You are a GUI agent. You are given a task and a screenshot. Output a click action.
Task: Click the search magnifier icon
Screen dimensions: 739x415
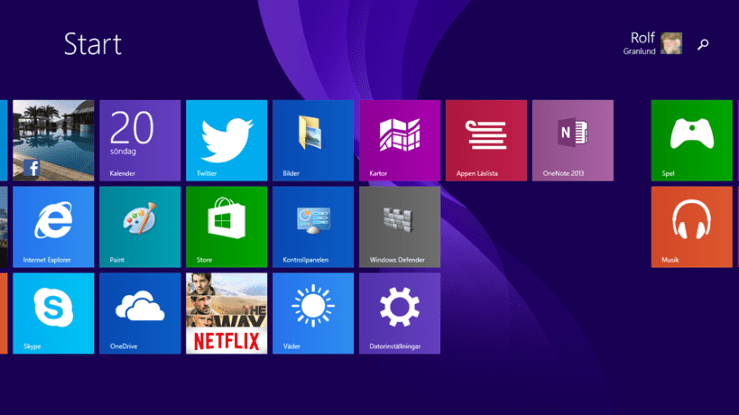tap(703, 44)
